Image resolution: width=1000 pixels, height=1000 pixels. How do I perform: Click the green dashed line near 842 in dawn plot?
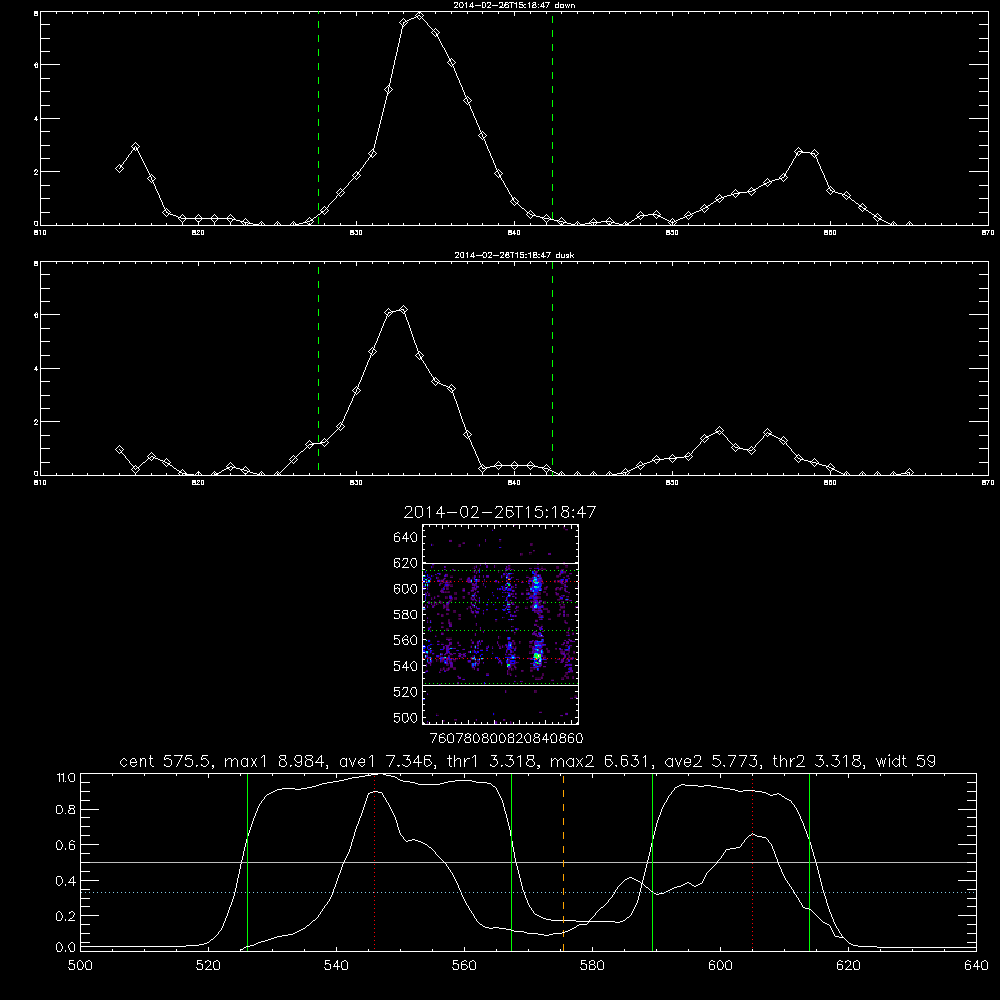tap(552, 118)
